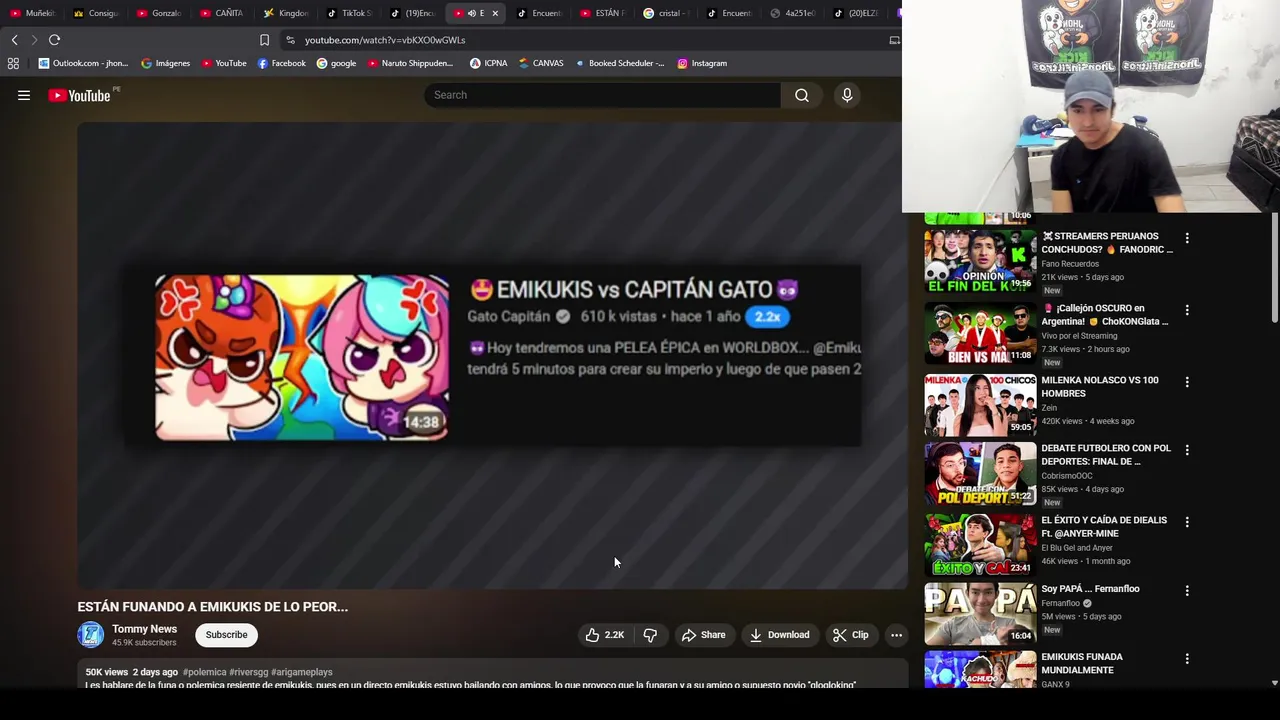1280x720 pixels.
Task: Click the #polemica hashtag
Action: coord(204,672)
